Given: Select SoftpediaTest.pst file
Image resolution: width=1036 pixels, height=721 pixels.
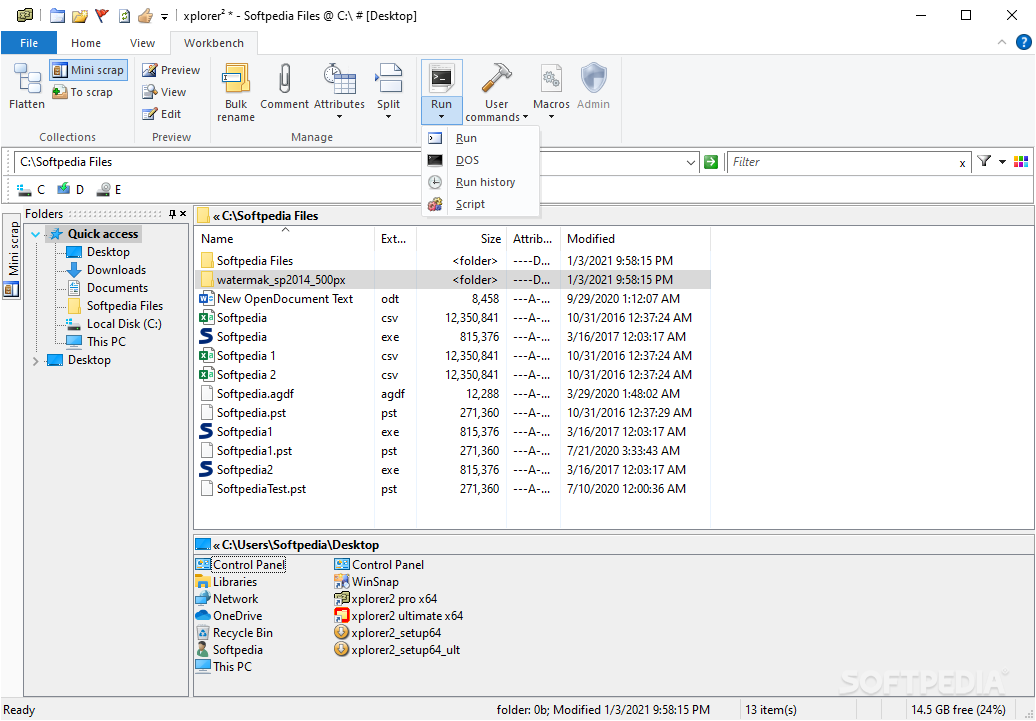Looking at the screenshot, I should point(262,489).
